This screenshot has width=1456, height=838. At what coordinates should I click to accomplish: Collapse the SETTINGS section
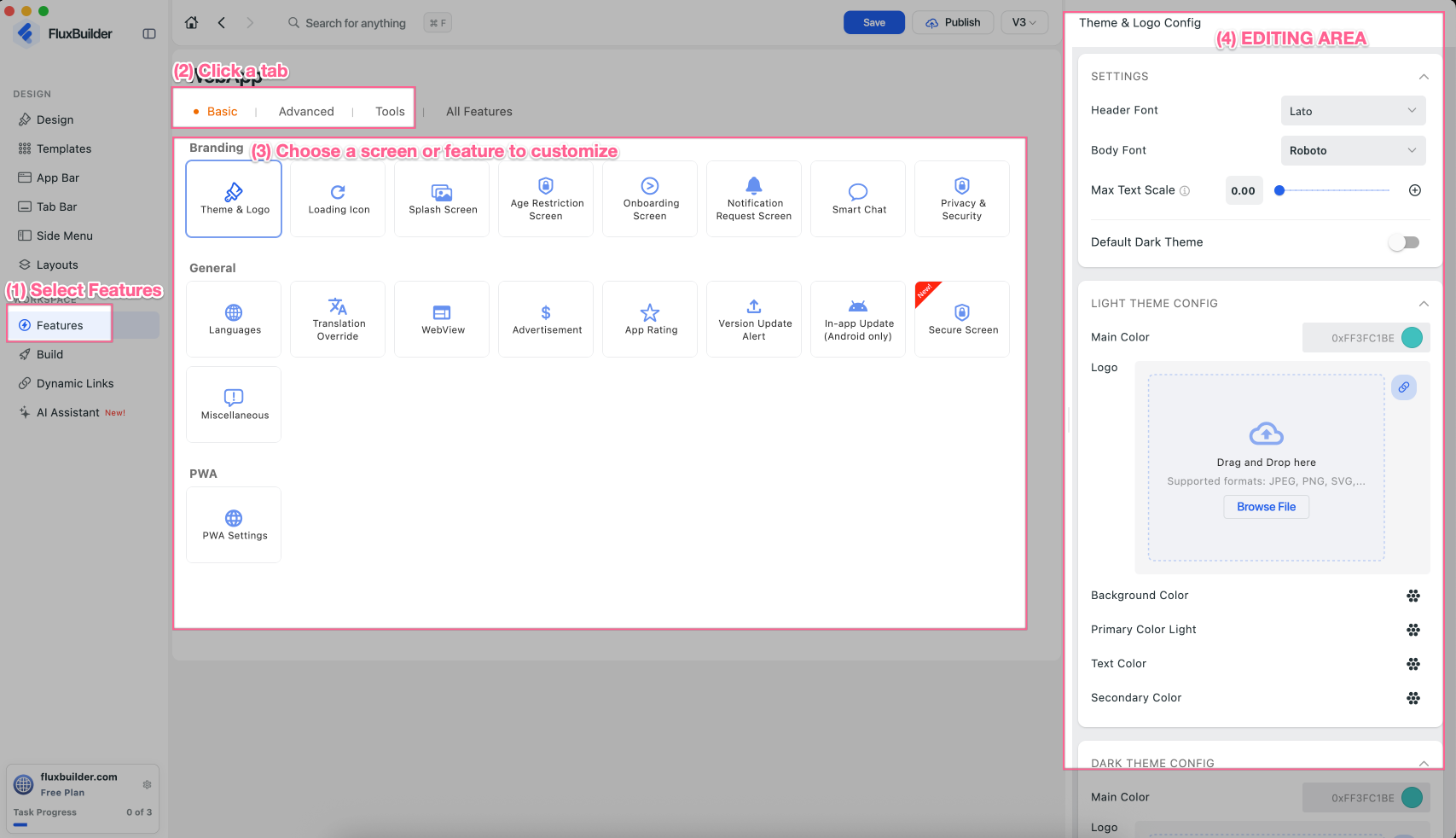tap(1424, 77)
